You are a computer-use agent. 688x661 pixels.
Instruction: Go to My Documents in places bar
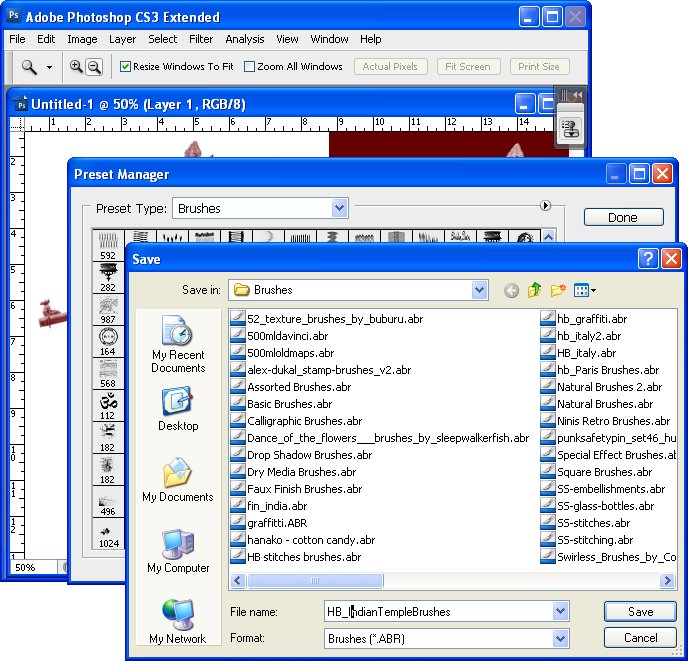point(178,479)
